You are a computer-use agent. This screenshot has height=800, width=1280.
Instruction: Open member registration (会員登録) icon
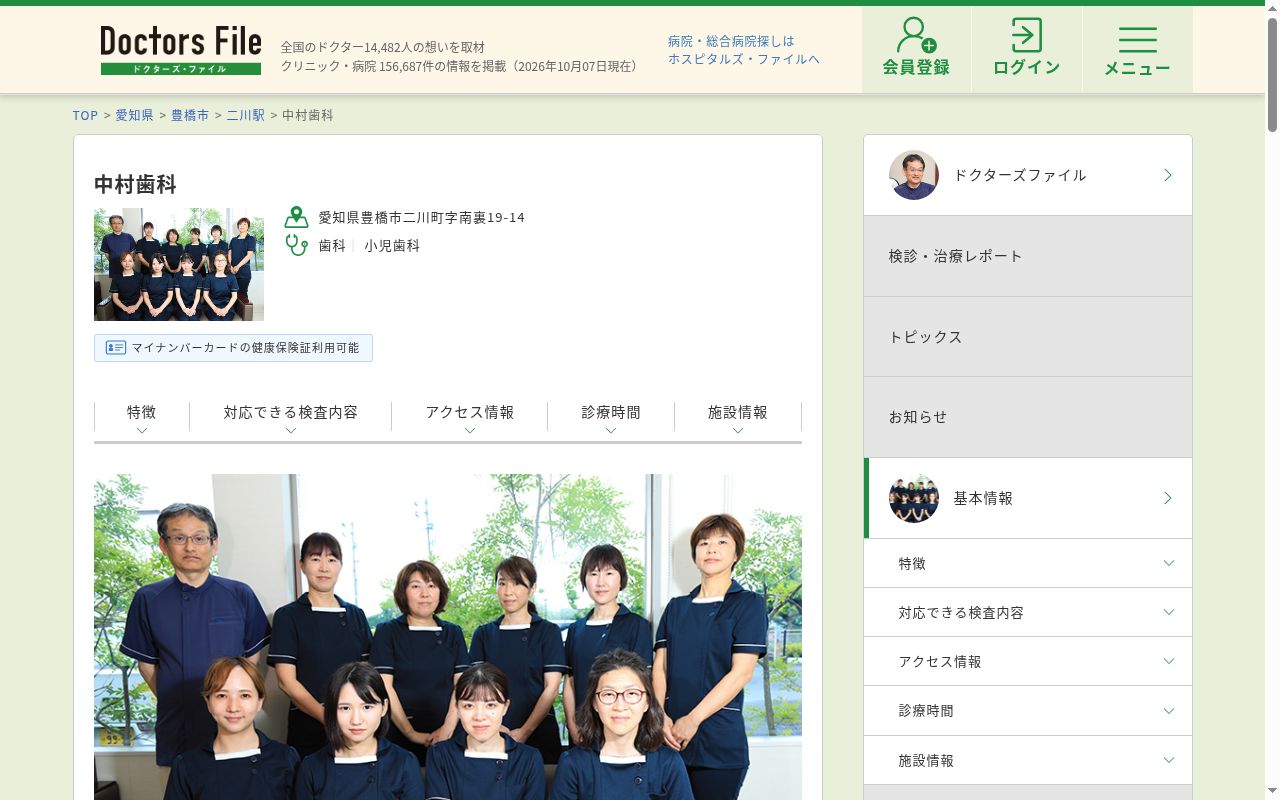(x=916, y=48)
